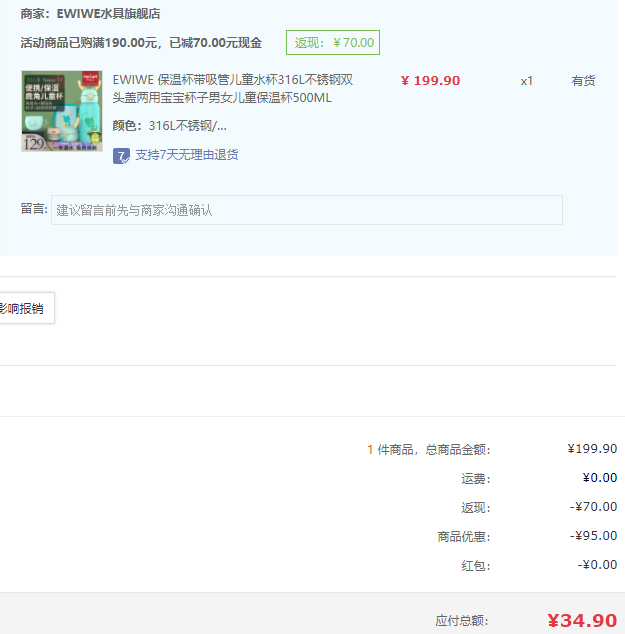The width and height of the screenshot is (625, 634).
Task: Select the 商品优惠 -¥95.00 value
Action: click(x=593, y=536)
